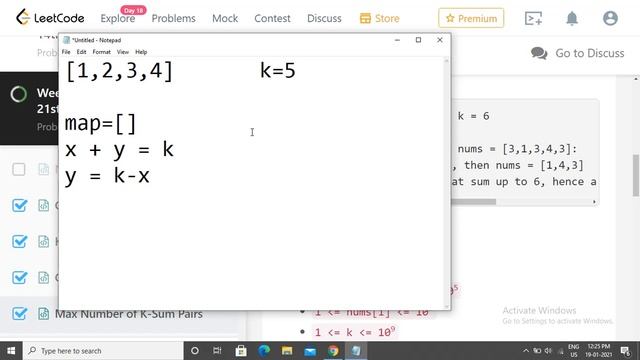Screen dimensions: 640x360
Task: Open notifications bell
Action: pos(572,18)
